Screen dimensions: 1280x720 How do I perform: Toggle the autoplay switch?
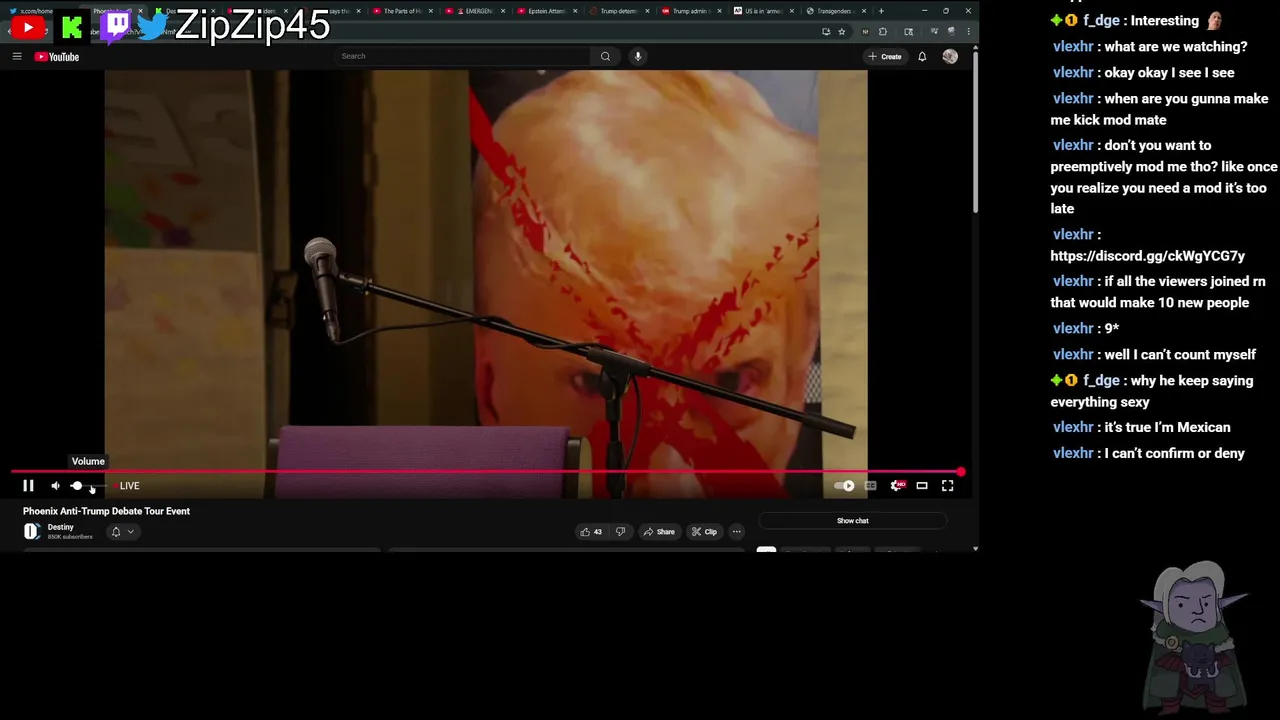[845, 486]
